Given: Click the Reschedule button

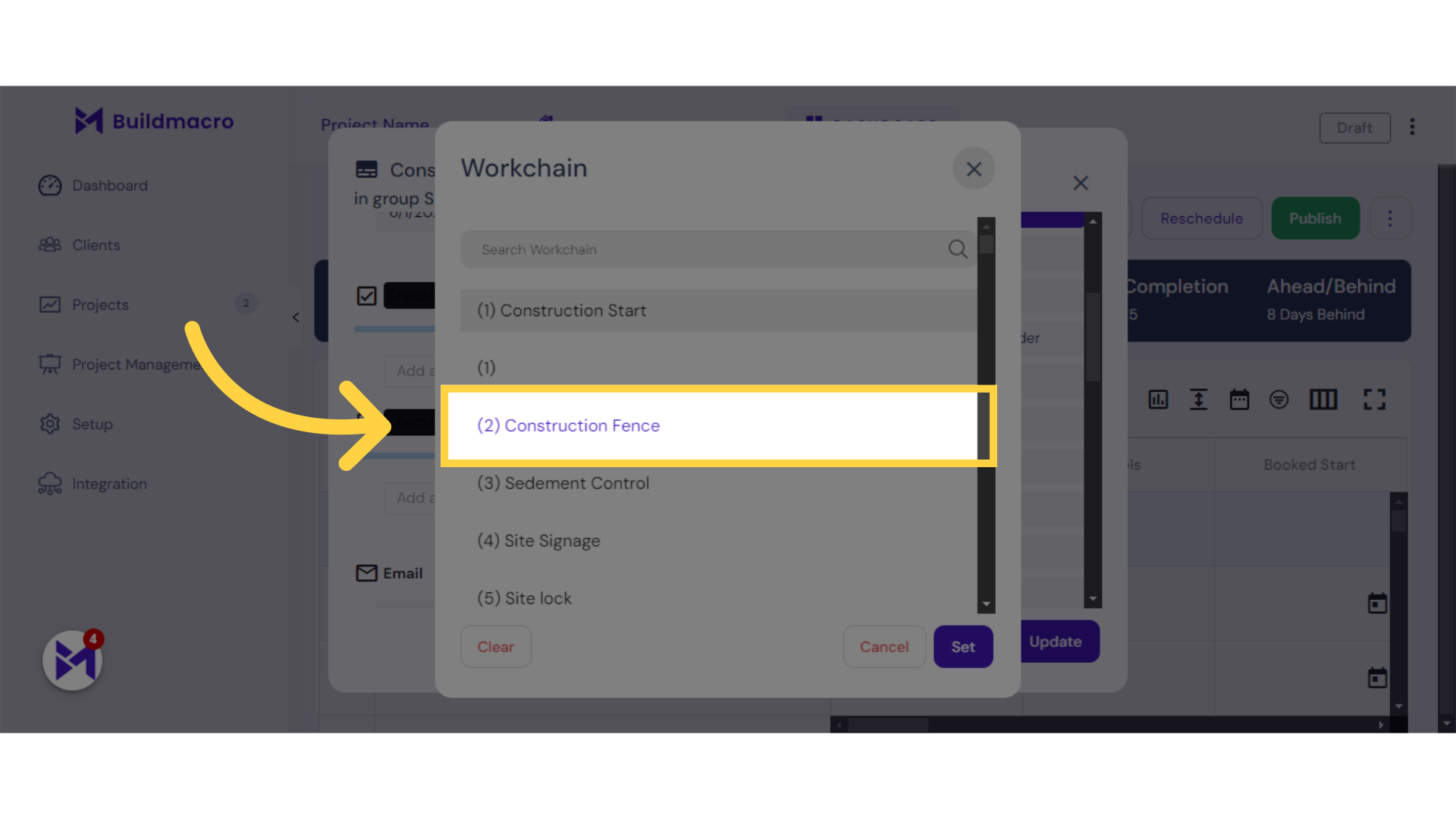Looking at the screenshot, I should 1201,218.
